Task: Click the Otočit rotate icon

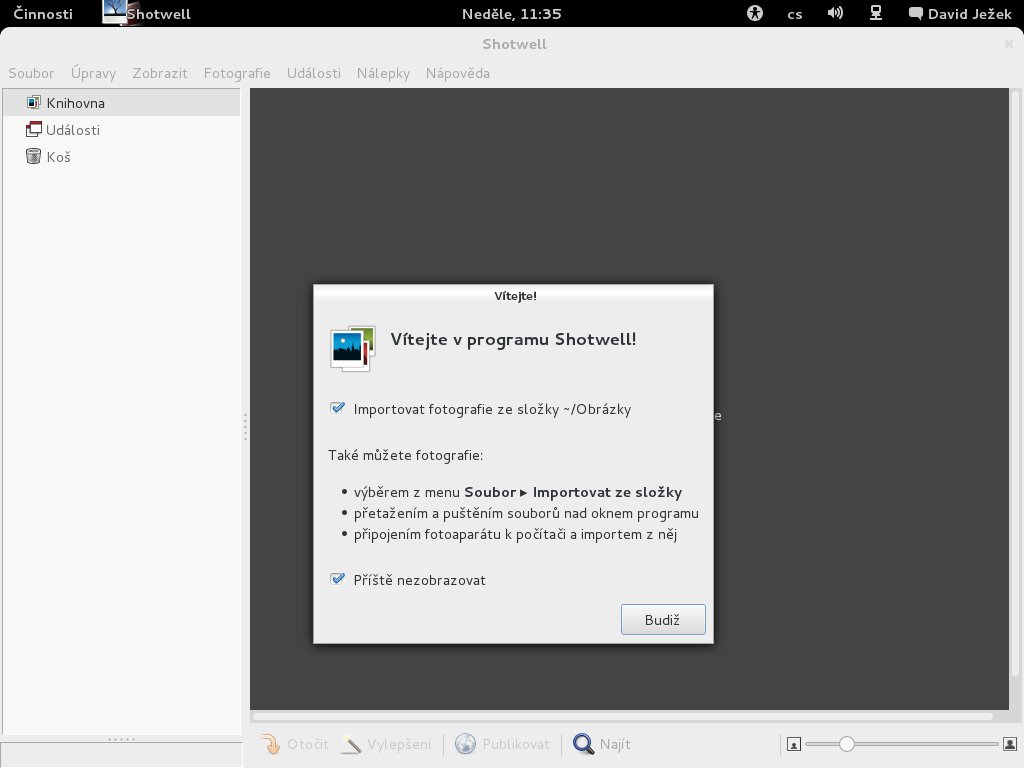Action: [x=270, y=744]
